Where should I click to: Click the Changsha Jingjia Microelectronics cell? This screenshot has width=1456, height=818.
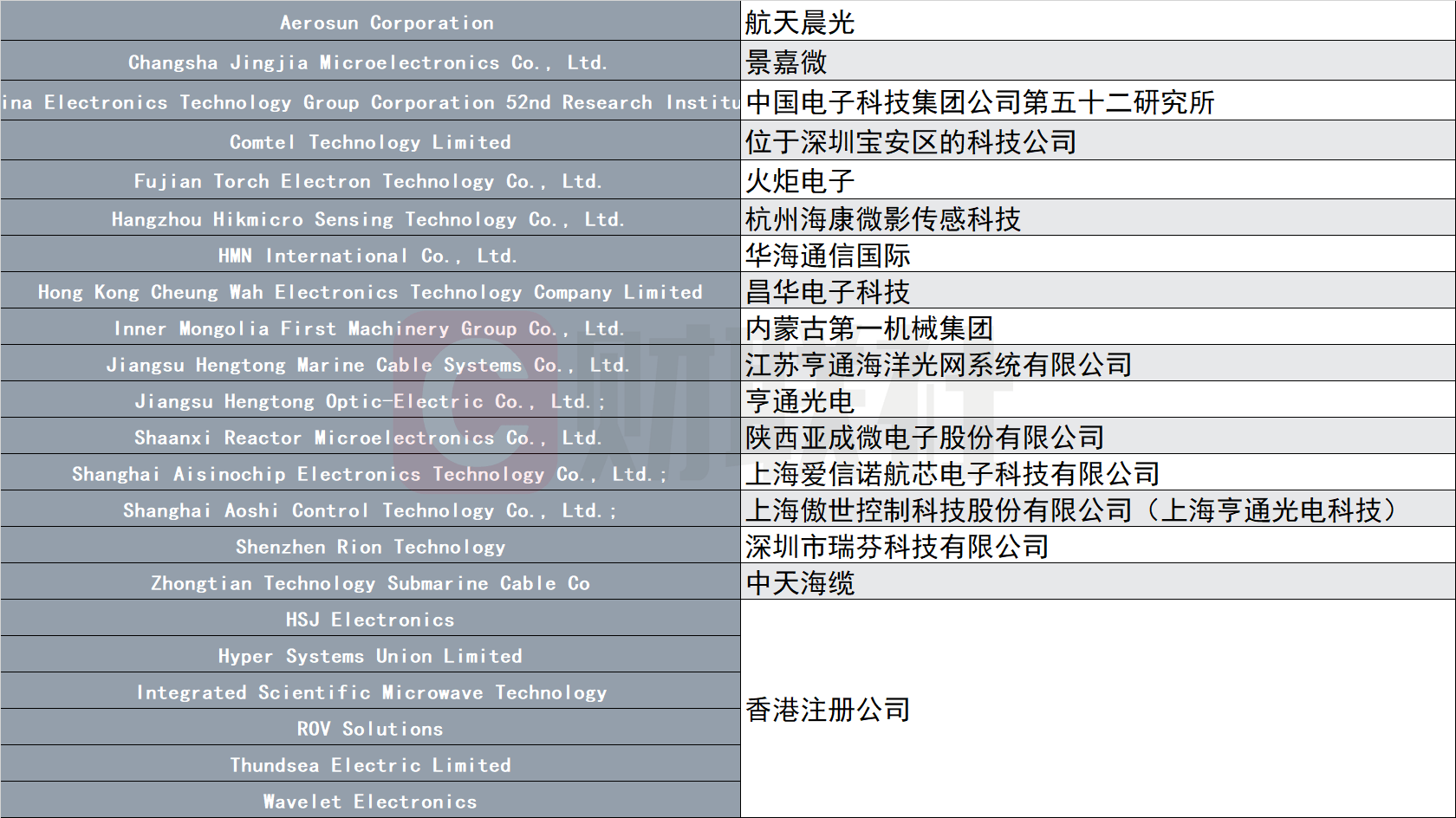370,61
